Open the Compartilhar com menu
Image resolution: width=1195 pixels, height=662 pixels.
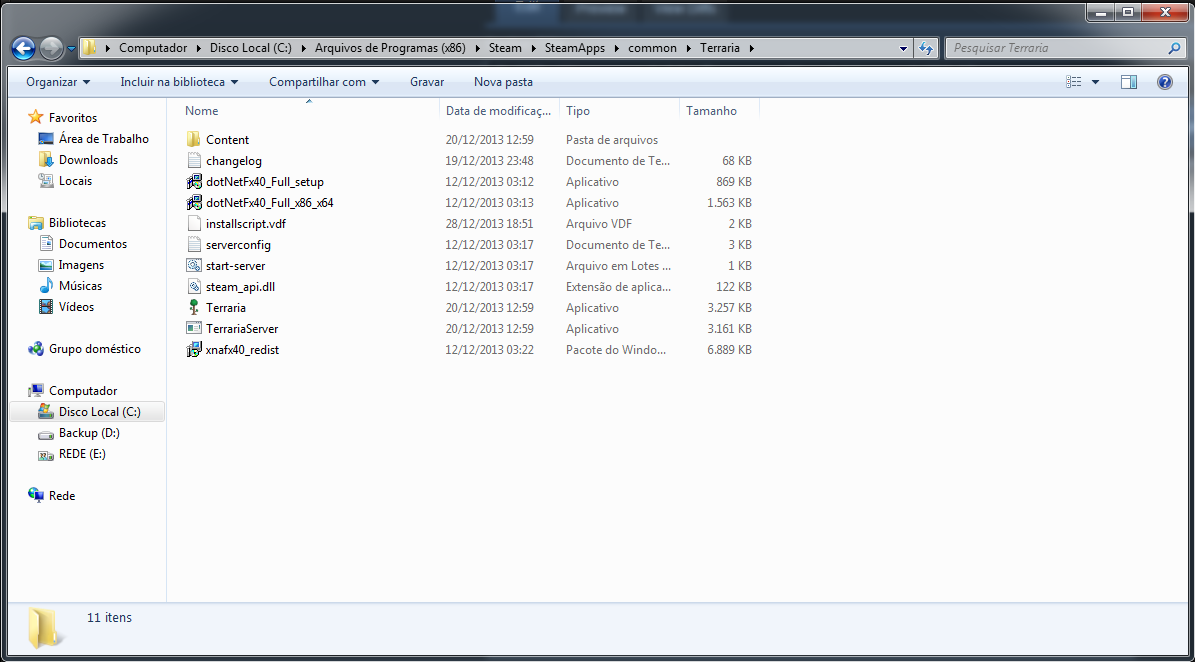coord(324,82)
